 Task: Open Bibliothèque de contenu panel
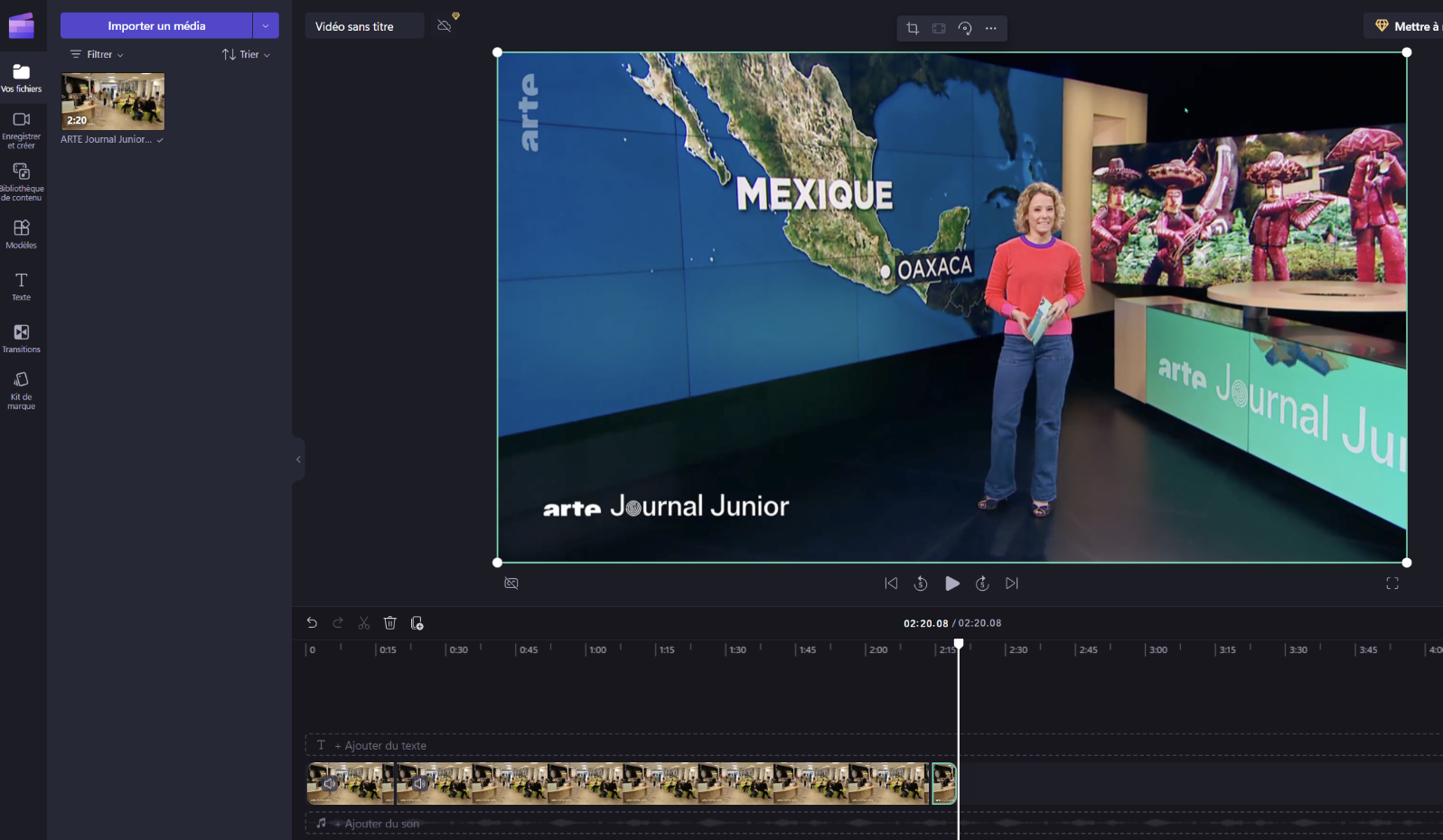pyautogui.click(x=22, y=182)
